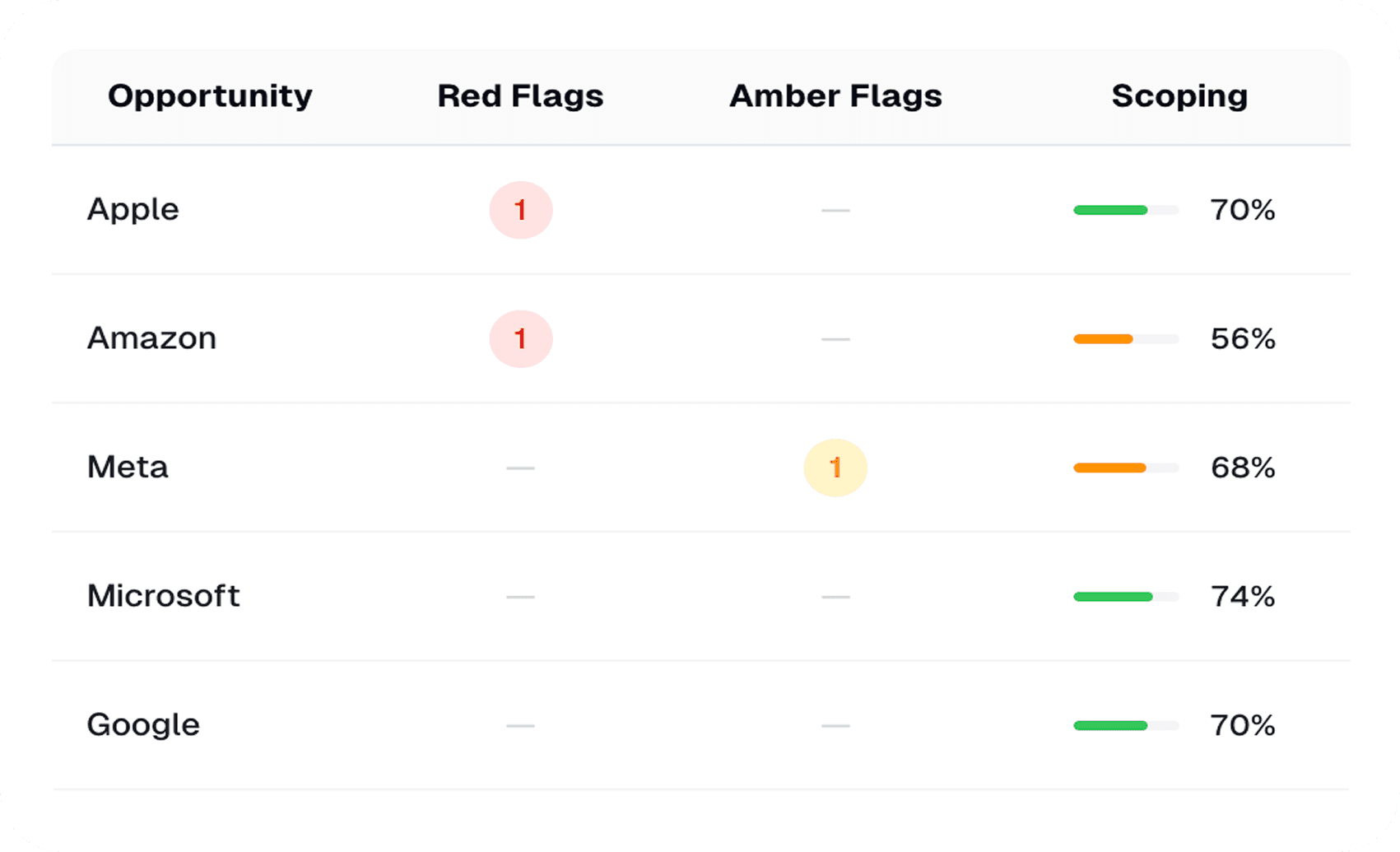Click Microsoft's 74% scoping value
This screenshot has width=1400, height=852.
1242,596
